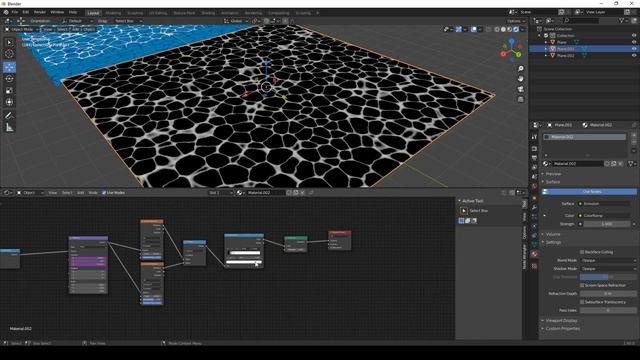Toggle camera view icon in viewport
The height and width of the screenshot is (360, 640).
[x=520, y=89]
